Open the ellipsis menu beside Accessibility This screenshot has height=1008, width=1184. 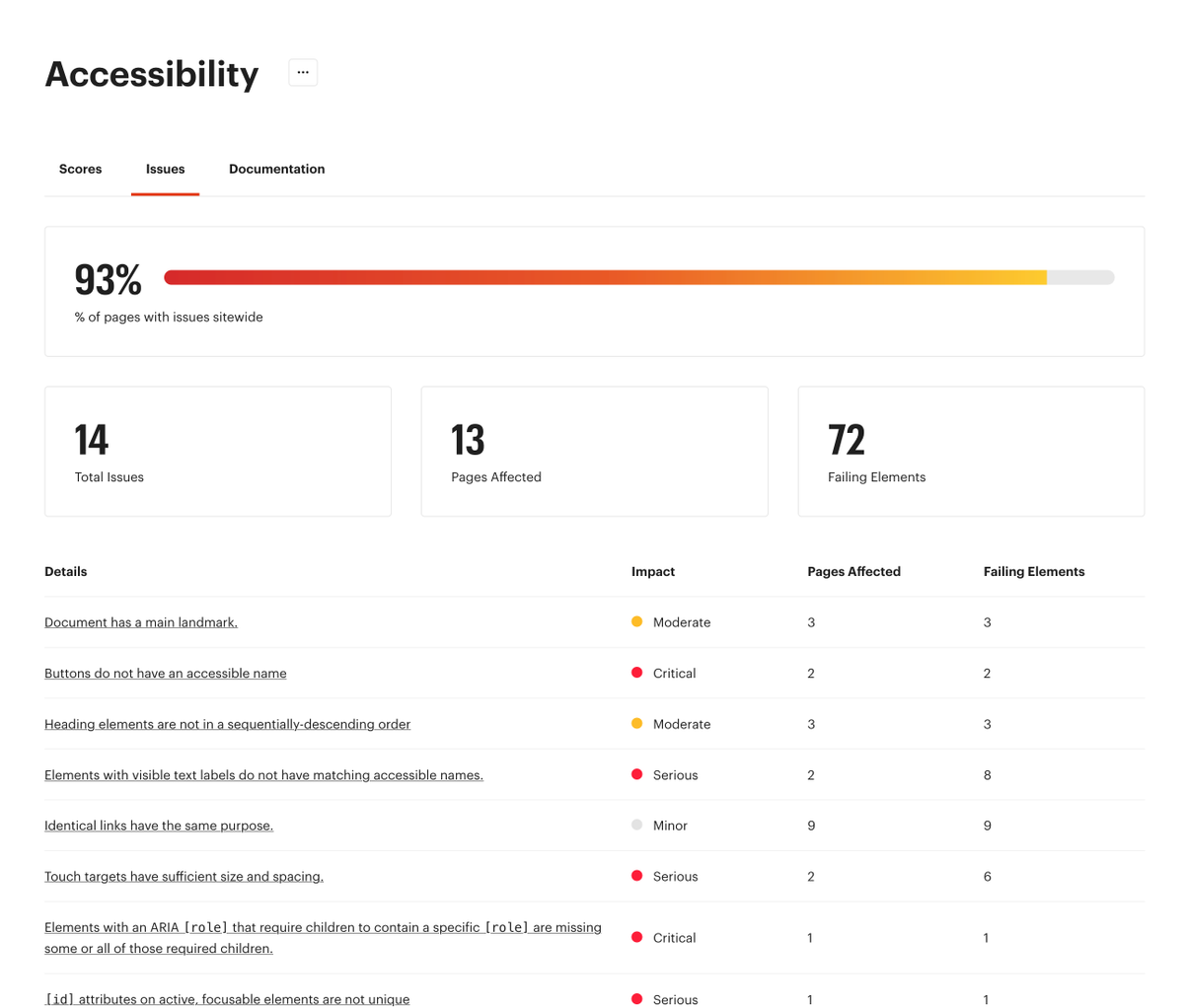coord(303,72)
